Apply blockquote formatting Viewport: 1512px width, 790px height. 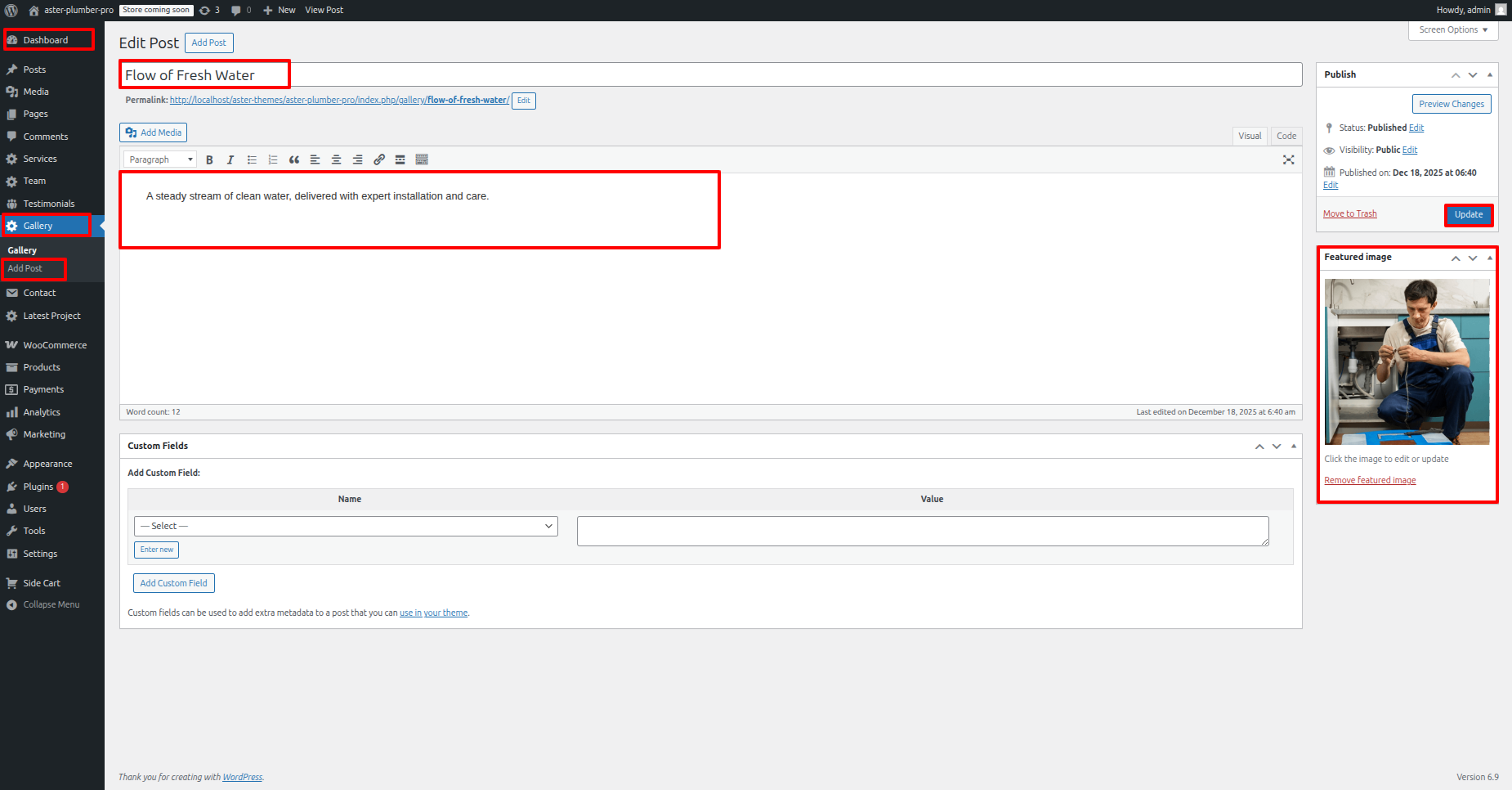pos(294,160)
